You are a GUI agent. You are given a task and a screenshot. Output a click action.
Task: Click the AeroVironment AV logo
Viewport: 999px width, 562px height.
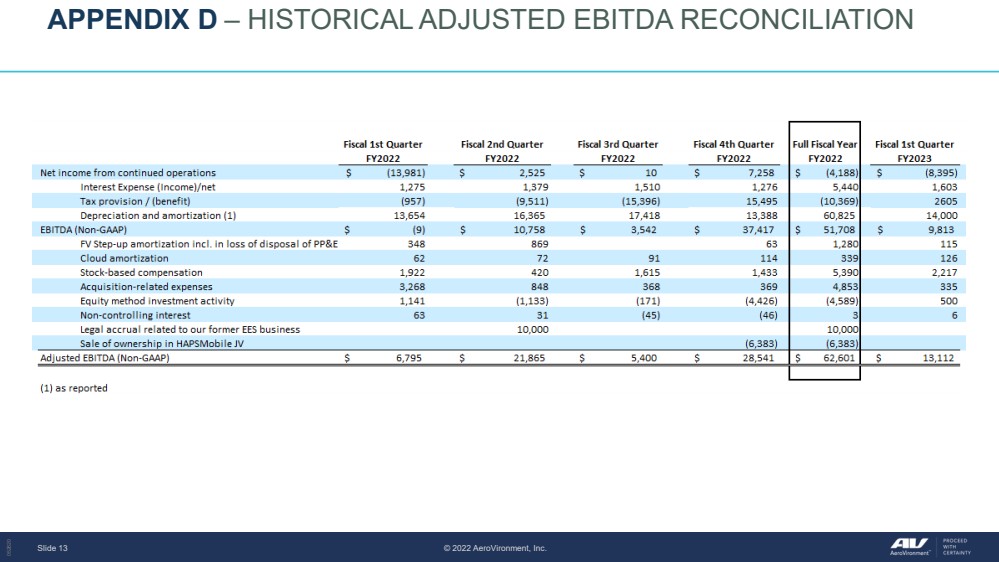pyautogui.click(x=910, y=545)
